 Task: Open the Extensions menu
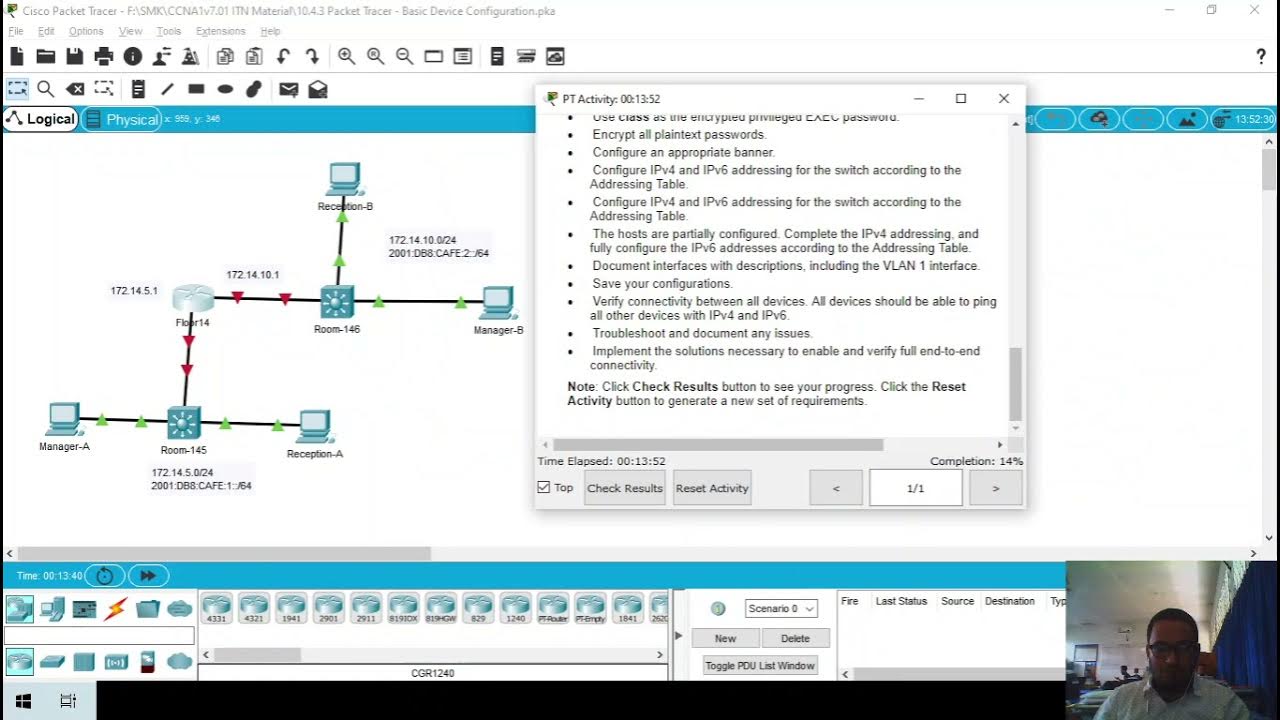click(220, 31)
